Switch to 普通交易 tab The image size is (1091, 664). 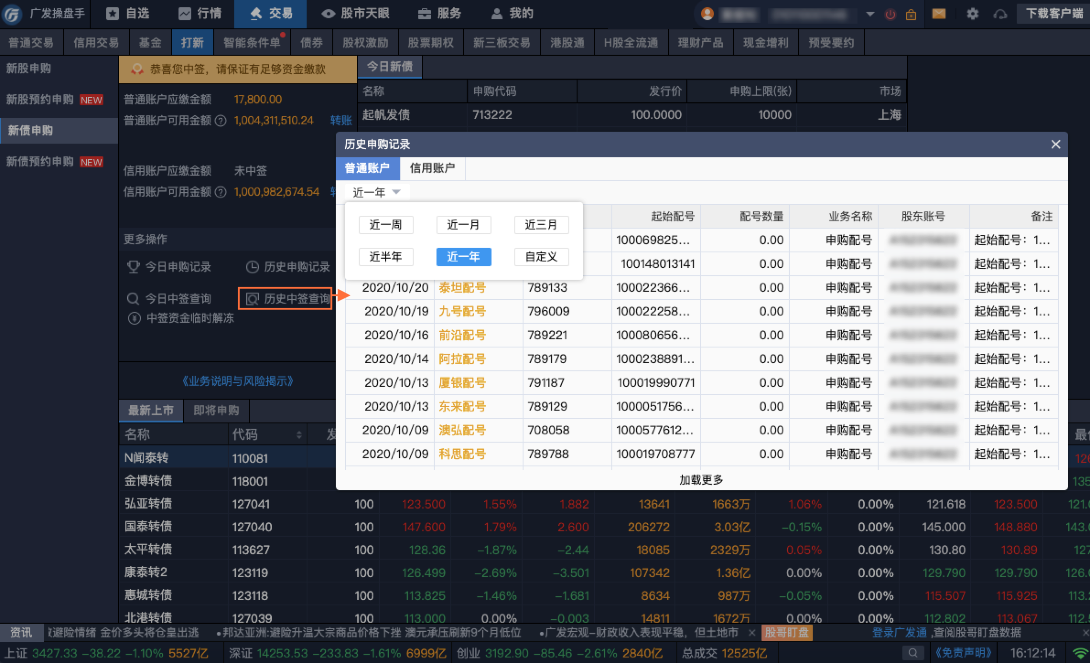pyautogui.click(x=31, y=42)
